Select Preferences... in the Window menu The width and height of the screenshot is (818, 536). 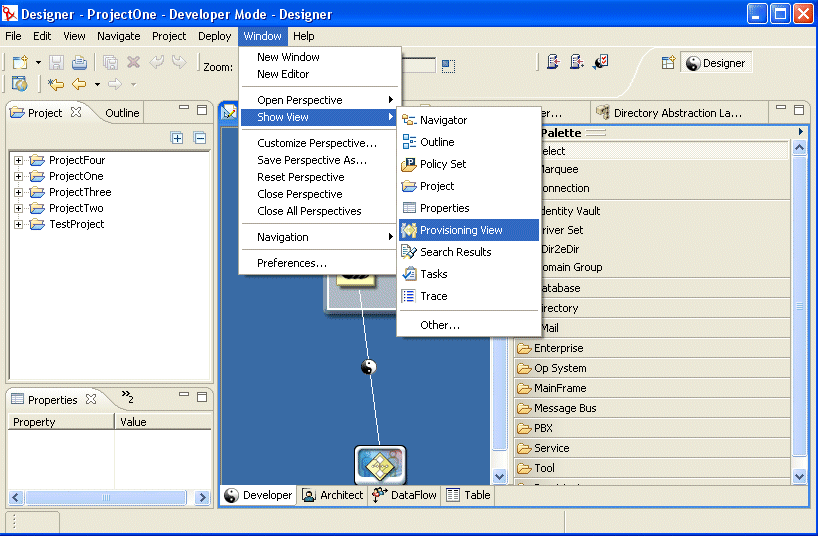[x=291, y=263]
